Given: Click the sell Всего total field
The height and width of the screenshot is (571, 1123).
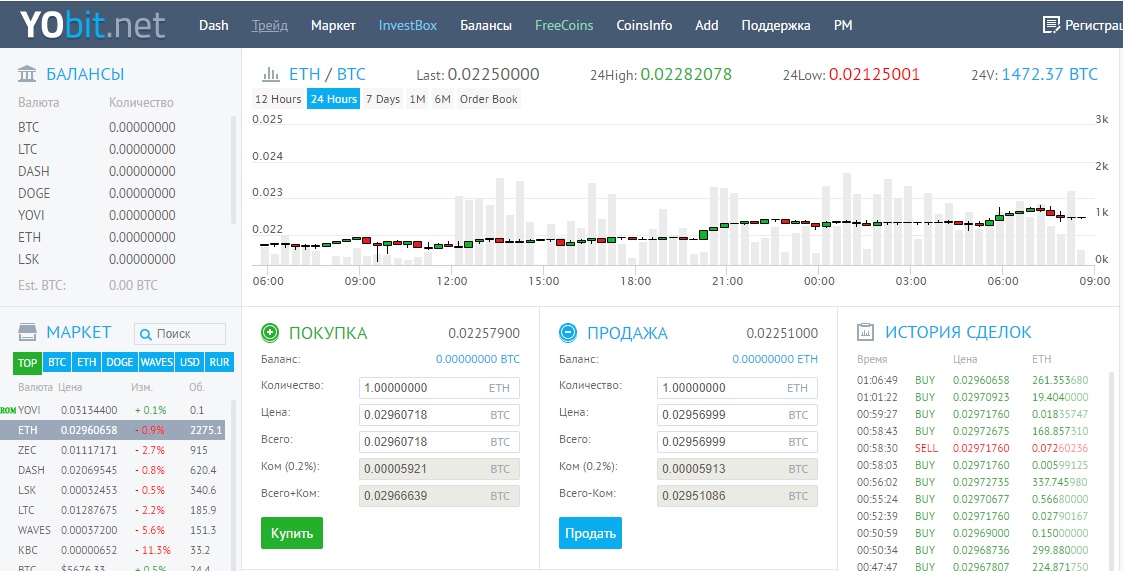Looking at the screenshot, I should click(737, 442).
